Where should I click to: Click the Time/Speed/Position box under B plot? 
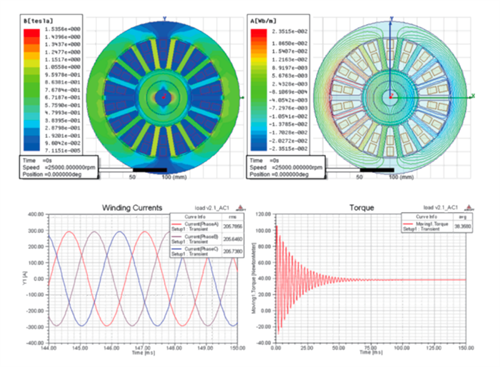(x=59, y=167)
